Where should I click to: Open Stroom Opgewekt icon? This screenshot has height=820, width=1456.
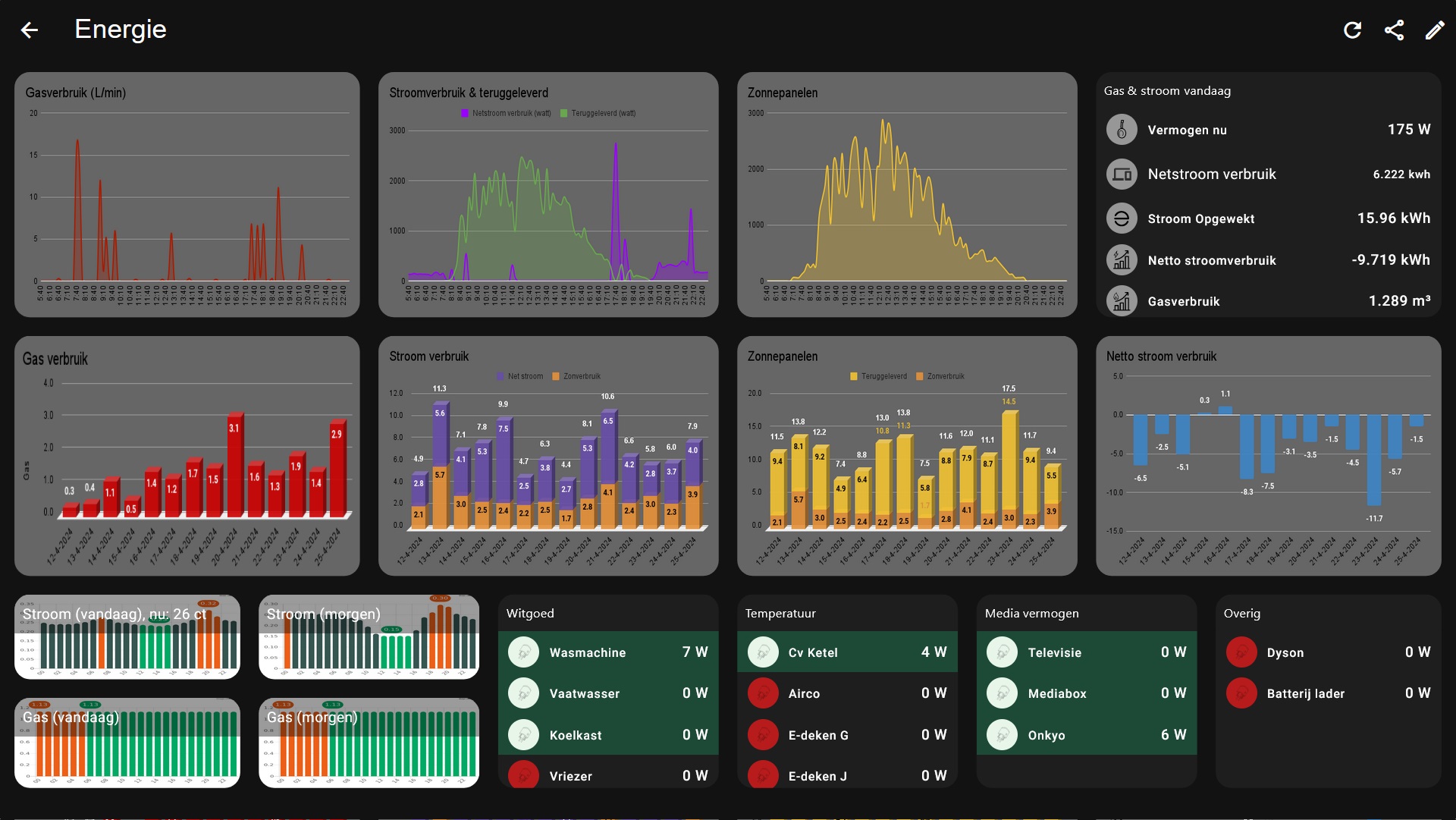point(1121,218)
